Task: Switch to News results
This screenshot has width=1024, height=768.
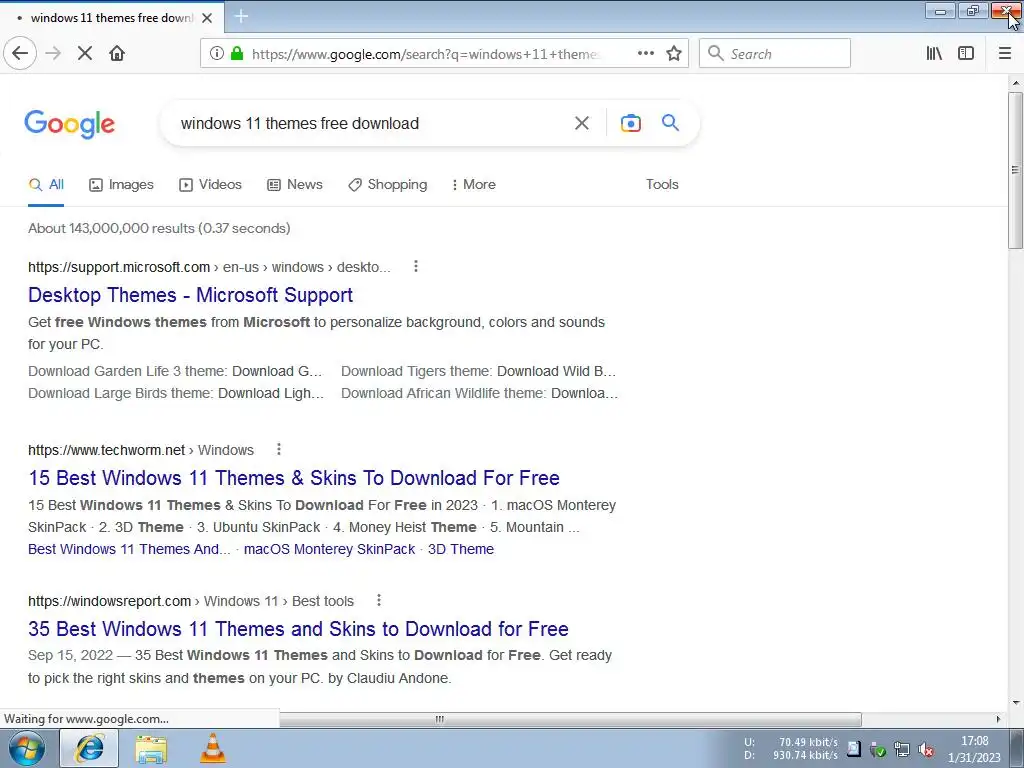Action: [x=295, y=185]
